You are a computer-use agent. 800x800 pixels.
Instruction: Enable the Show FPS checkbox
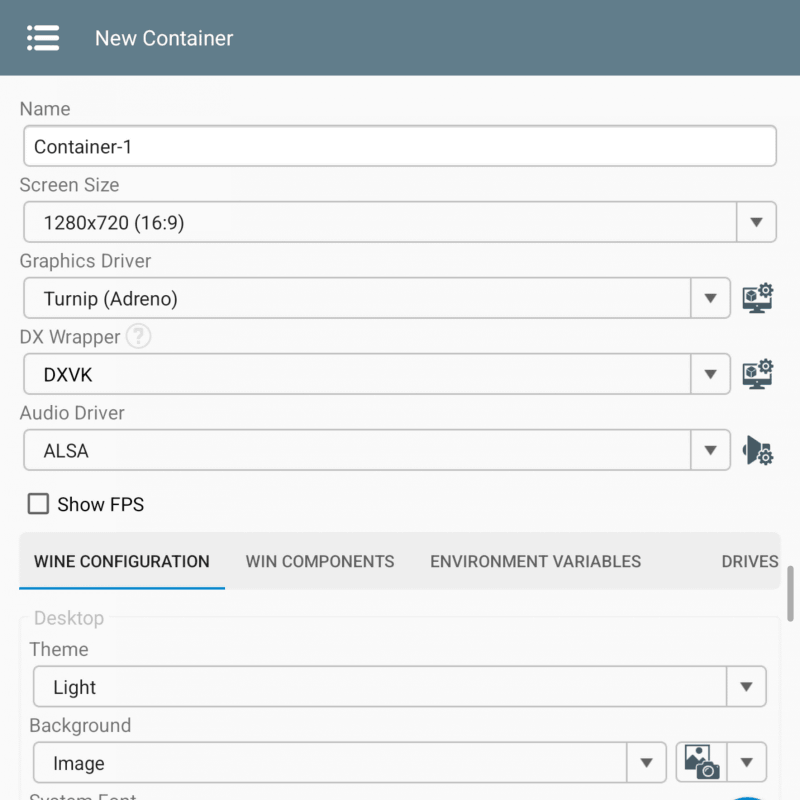[x=38, y=504]
